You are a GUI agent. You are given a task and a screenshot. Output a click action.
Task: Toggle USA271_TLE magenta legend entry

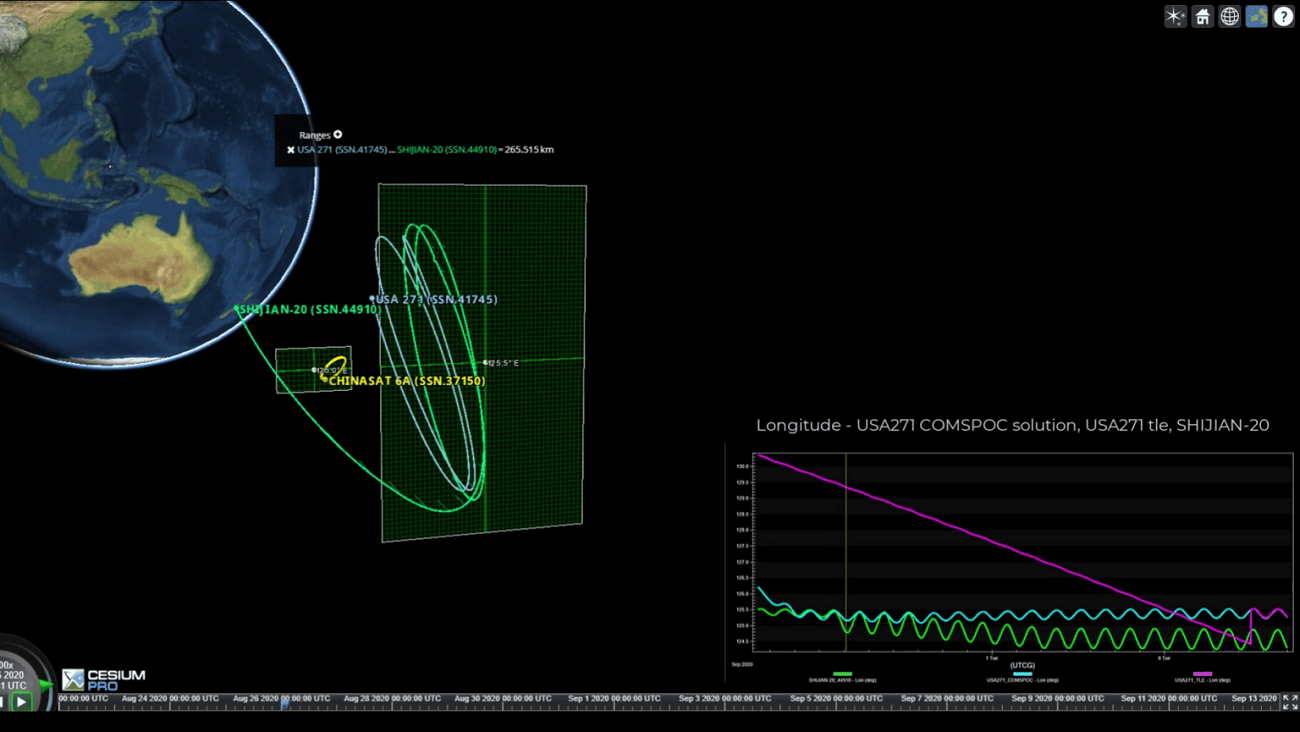coord(1202,676)
